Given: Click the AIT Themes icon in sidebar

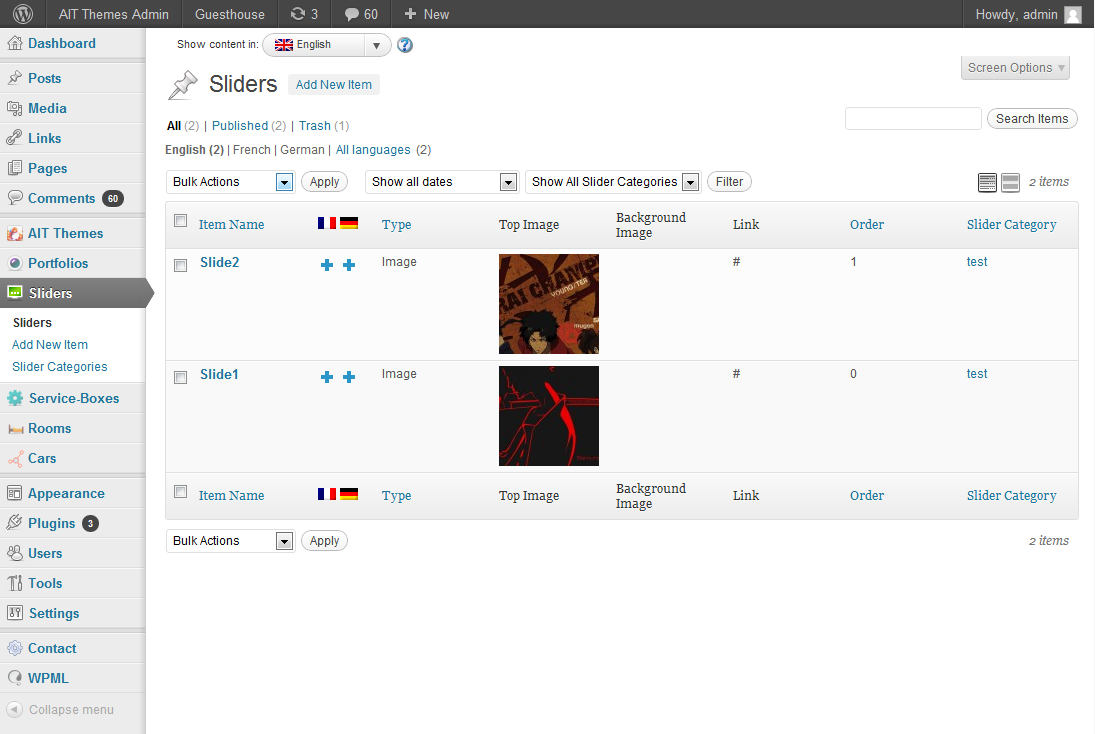Looking at the screenshot, I should [15, 233].
